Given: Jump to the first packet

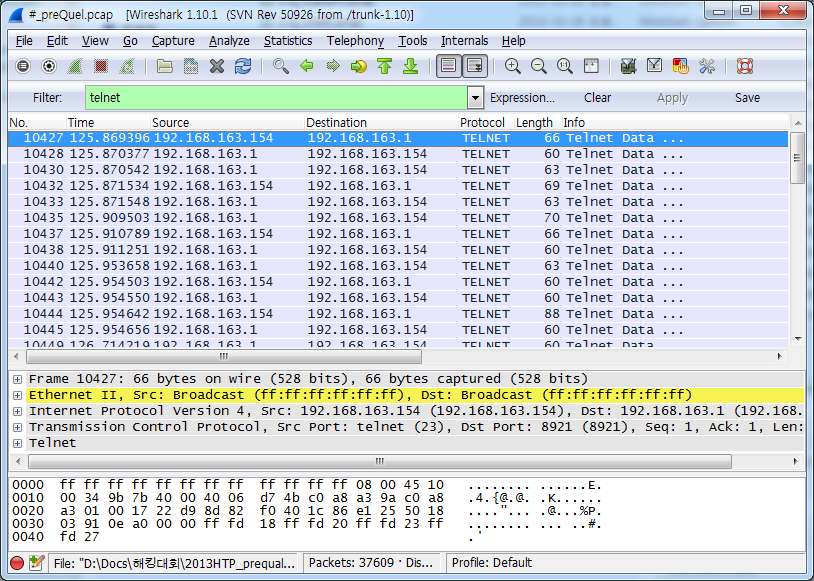Looking at the screenshot, I should [x=384, y=66].
